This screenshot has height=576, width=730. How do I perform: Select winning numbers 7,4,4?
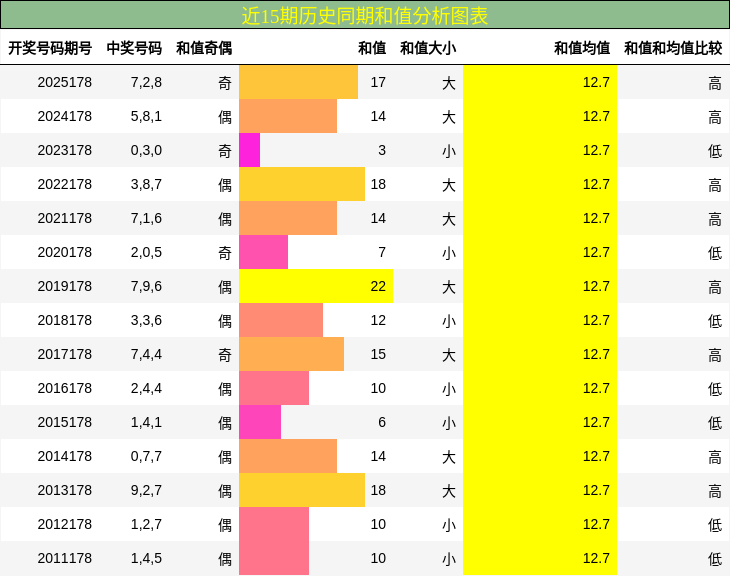(146, 354)
